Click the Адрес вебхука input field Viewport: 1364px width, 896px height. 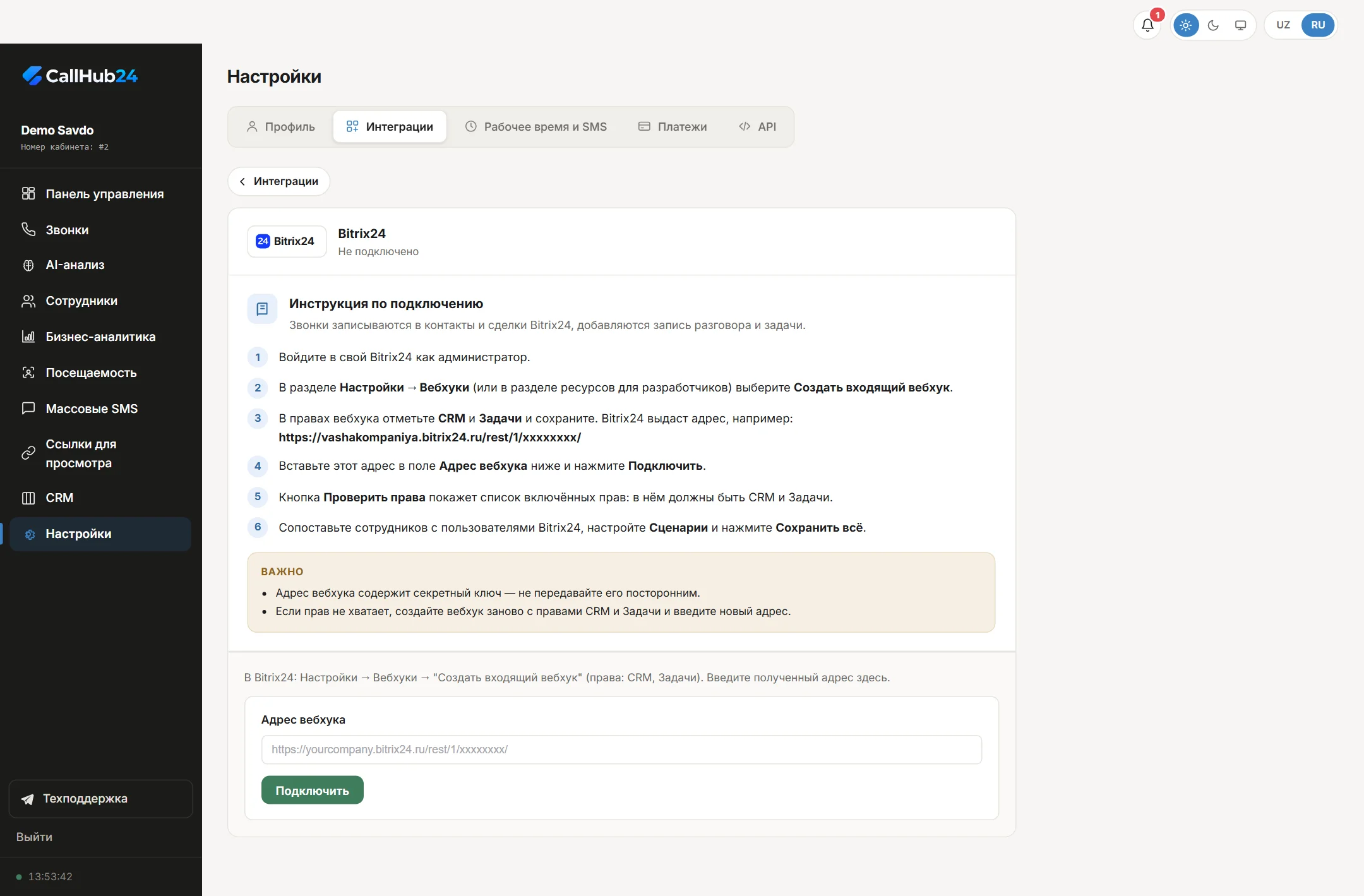[621, 750]
